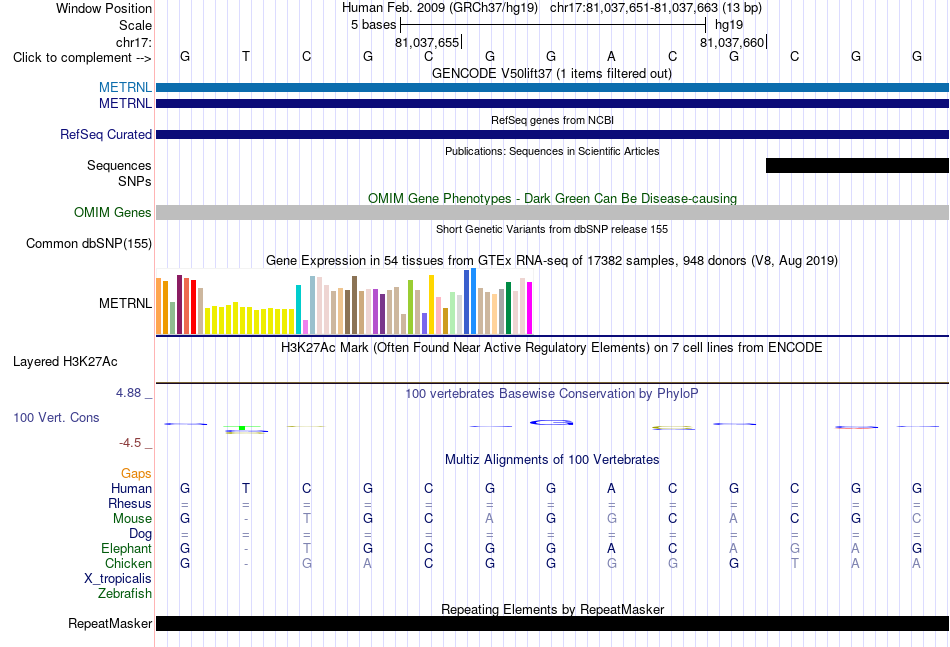Click the black Publications sequence item

[x=857, y=165]
